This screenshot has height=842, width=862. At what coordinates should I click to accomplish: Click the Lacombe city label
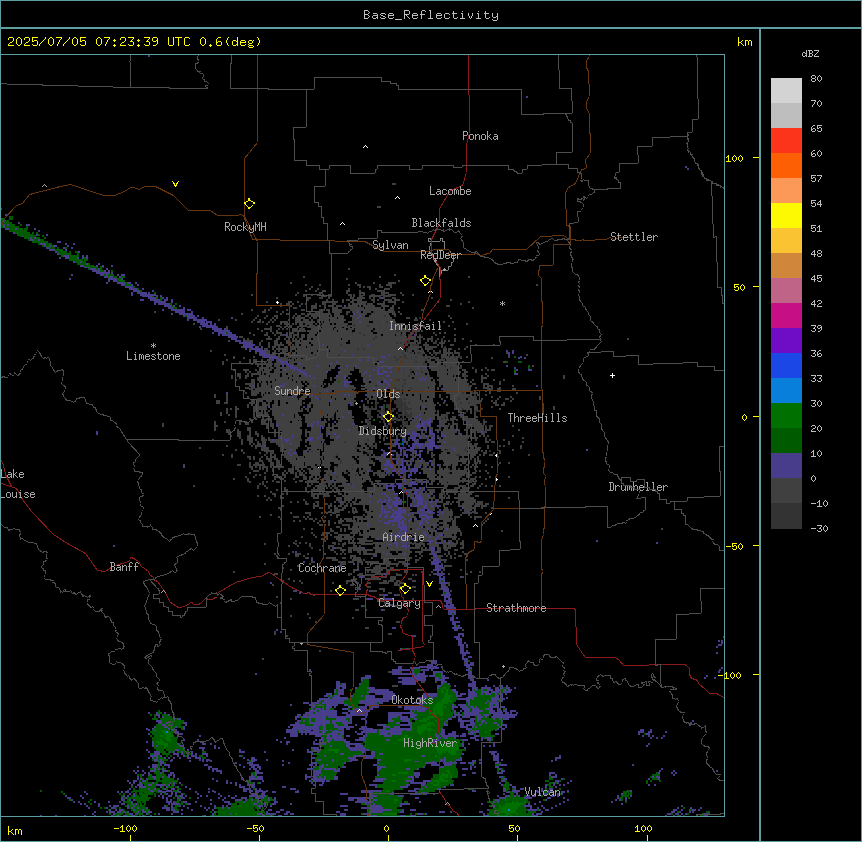(450, 191)
